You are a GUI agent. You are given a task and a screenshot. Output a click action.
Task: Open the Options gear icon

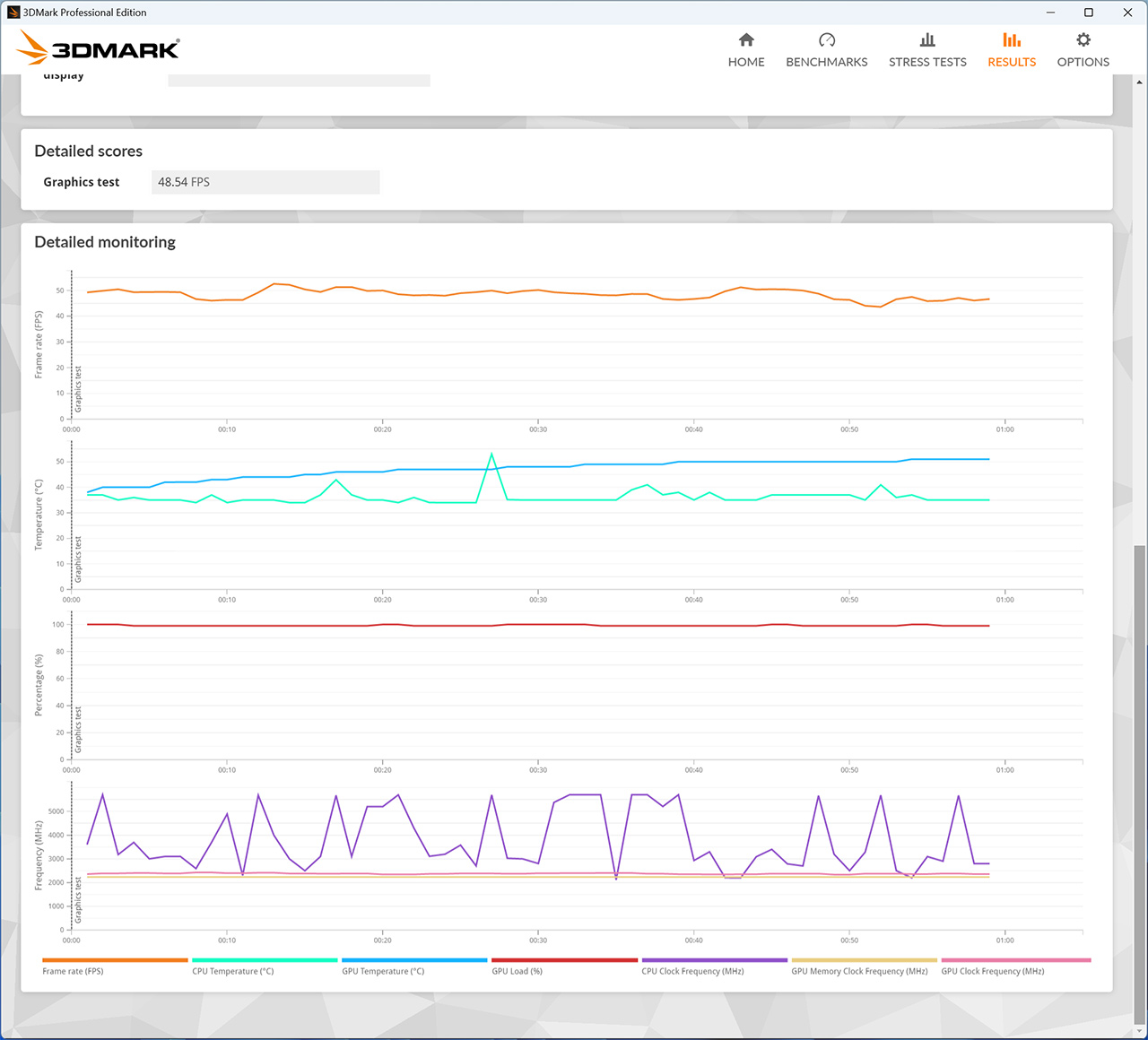1083,40
